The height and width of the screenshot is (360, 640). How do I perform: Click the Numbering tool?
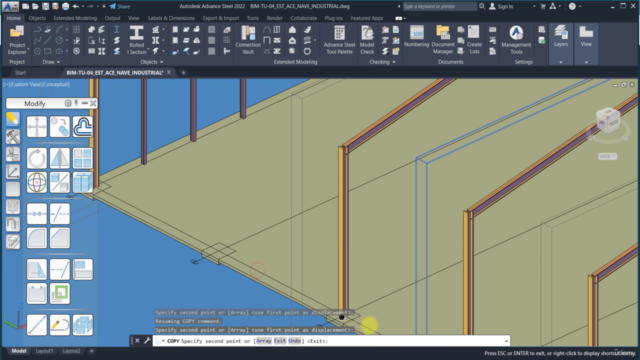tap(417, 37)
